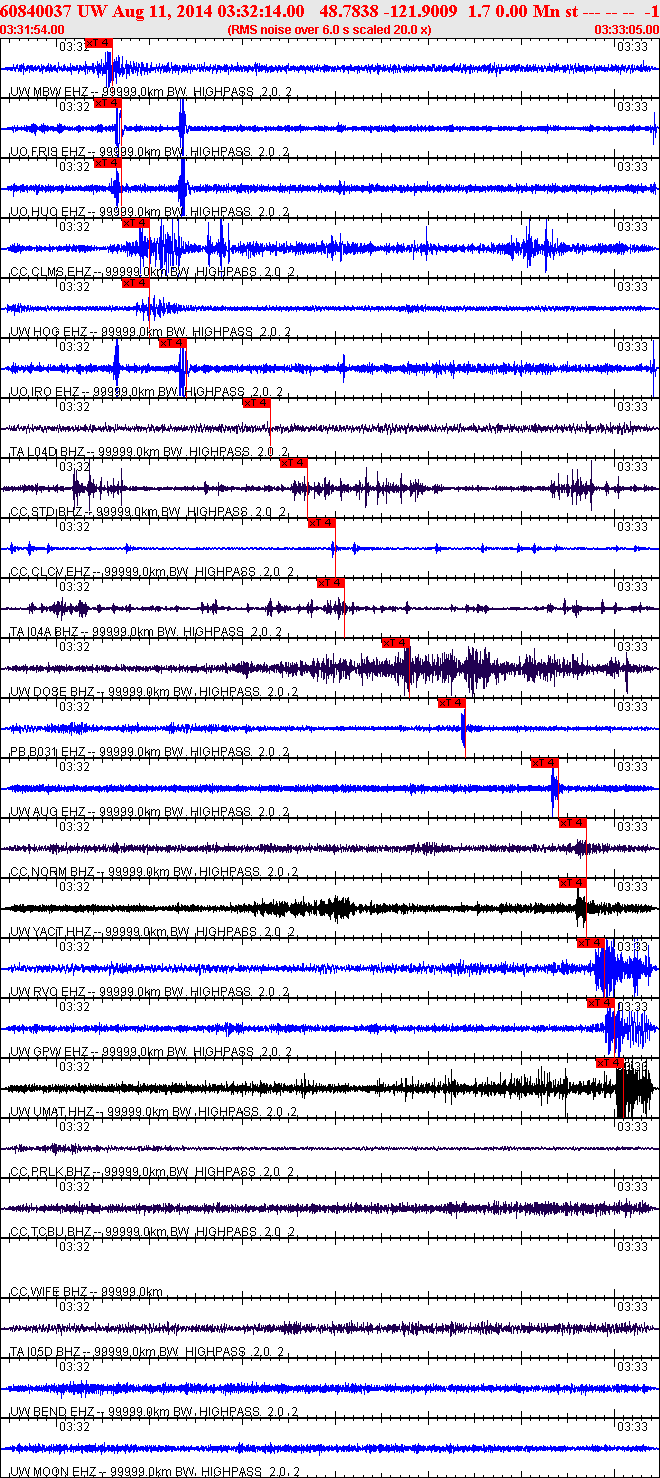Viewport: 660px width, 1478px height.
Task: Click the red pick flag on DOSE trace
Action: coord(396,643)
